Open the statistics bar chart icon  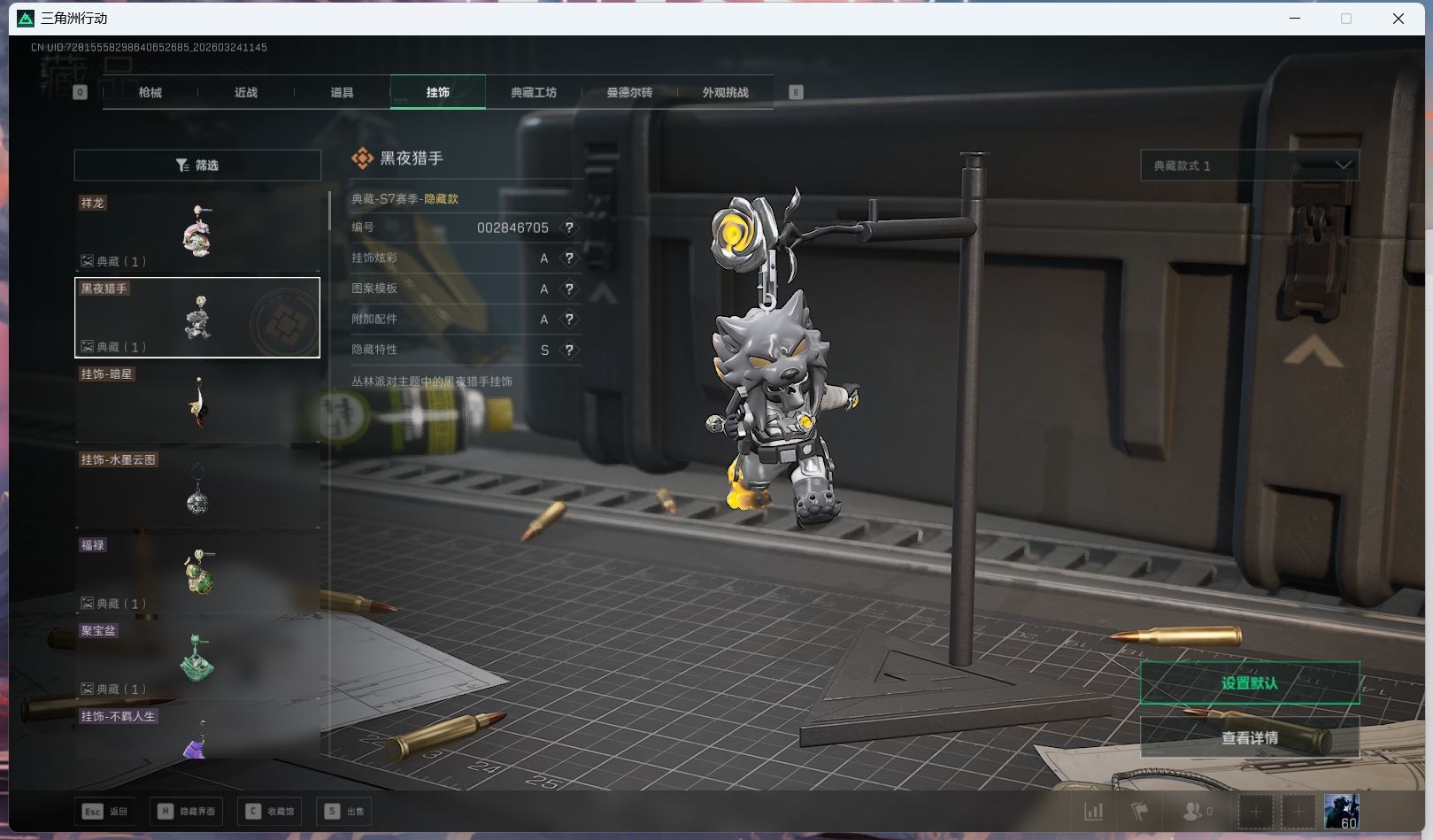coord(1094,811)
